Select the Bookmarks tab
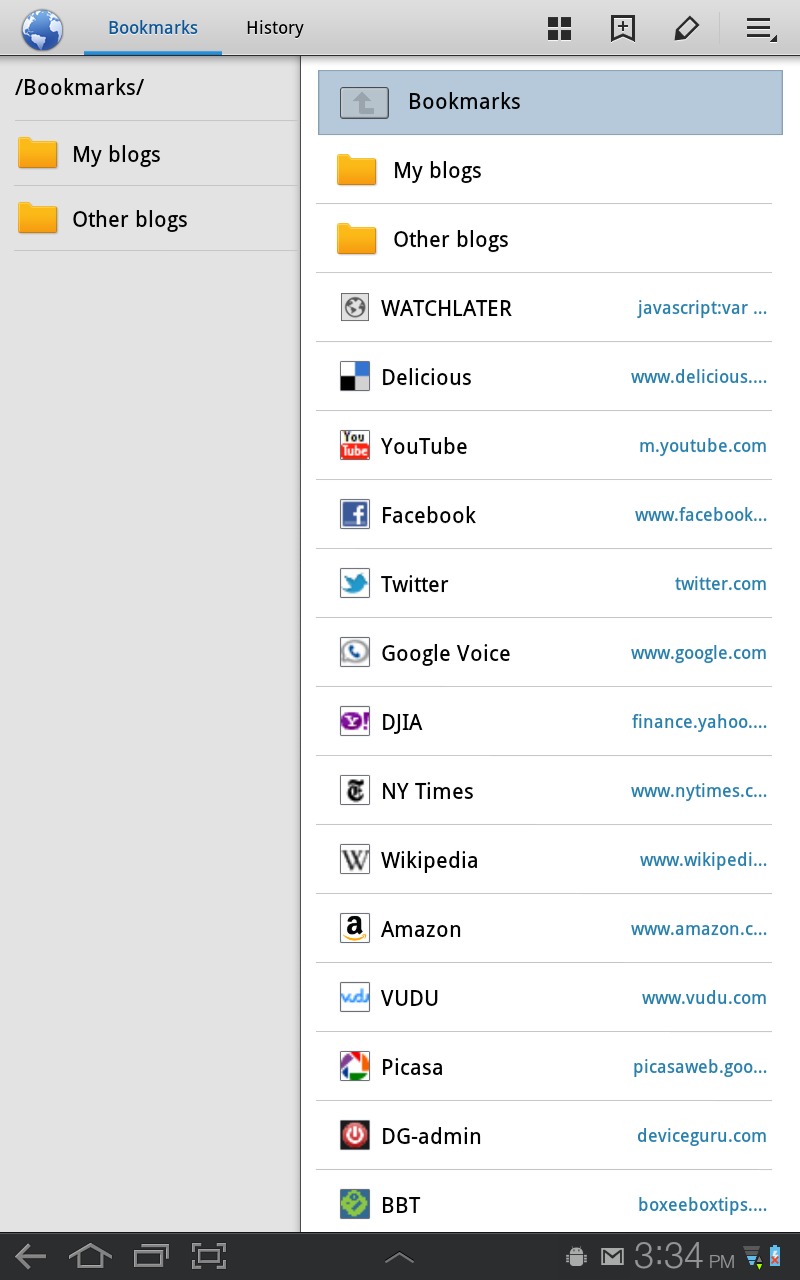Screen dimensions: 800x1280 [153, 28]
